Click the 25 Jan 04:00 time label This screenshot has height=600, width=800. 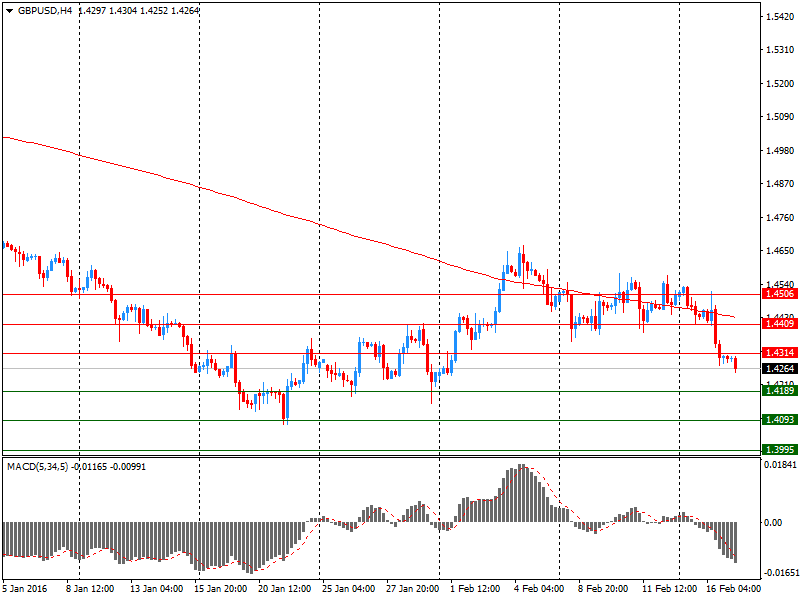(x=348, y=588)
